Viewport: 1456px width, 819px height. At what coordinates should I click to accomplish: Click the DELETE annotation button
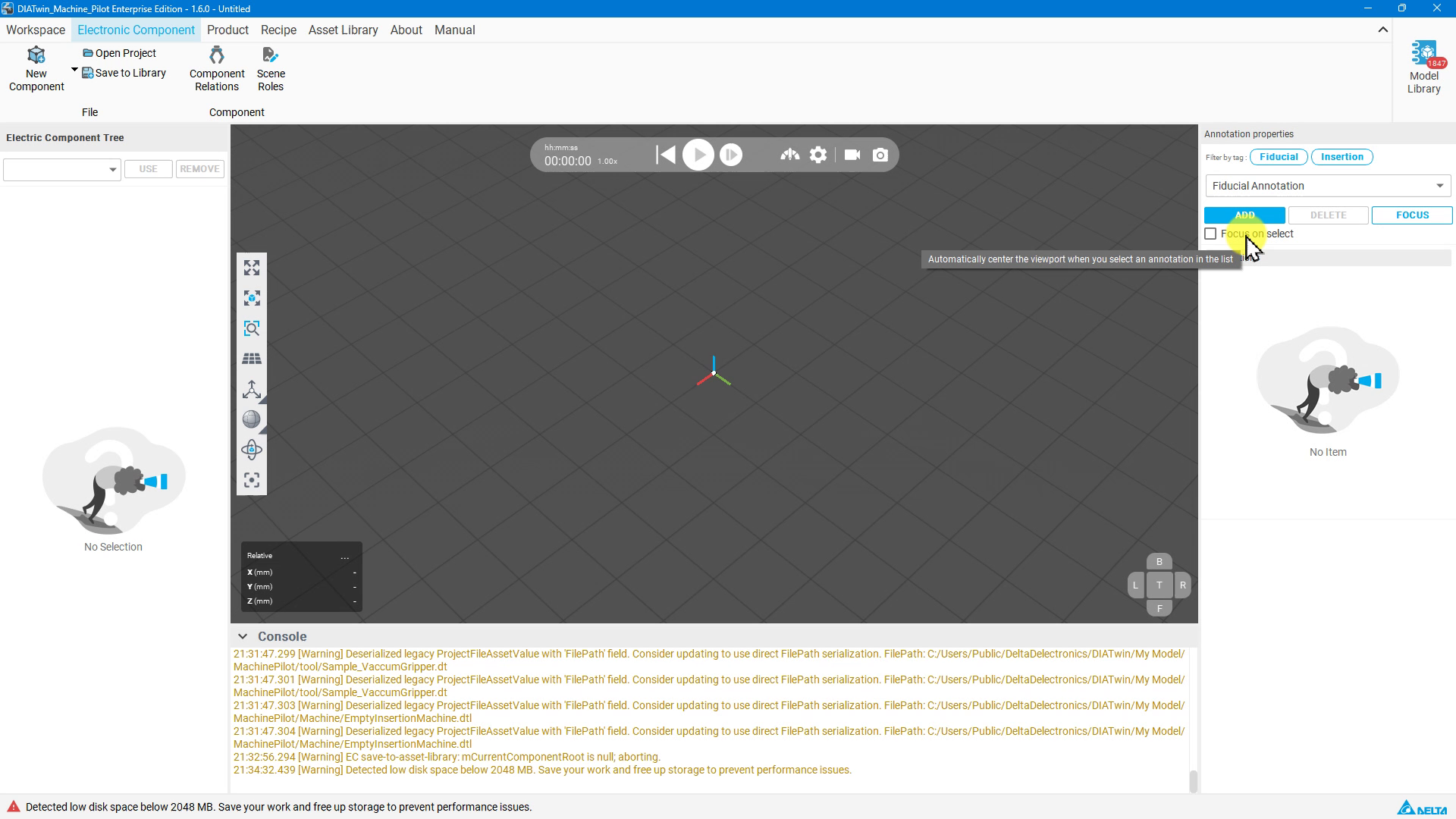tap(1329, 215)
